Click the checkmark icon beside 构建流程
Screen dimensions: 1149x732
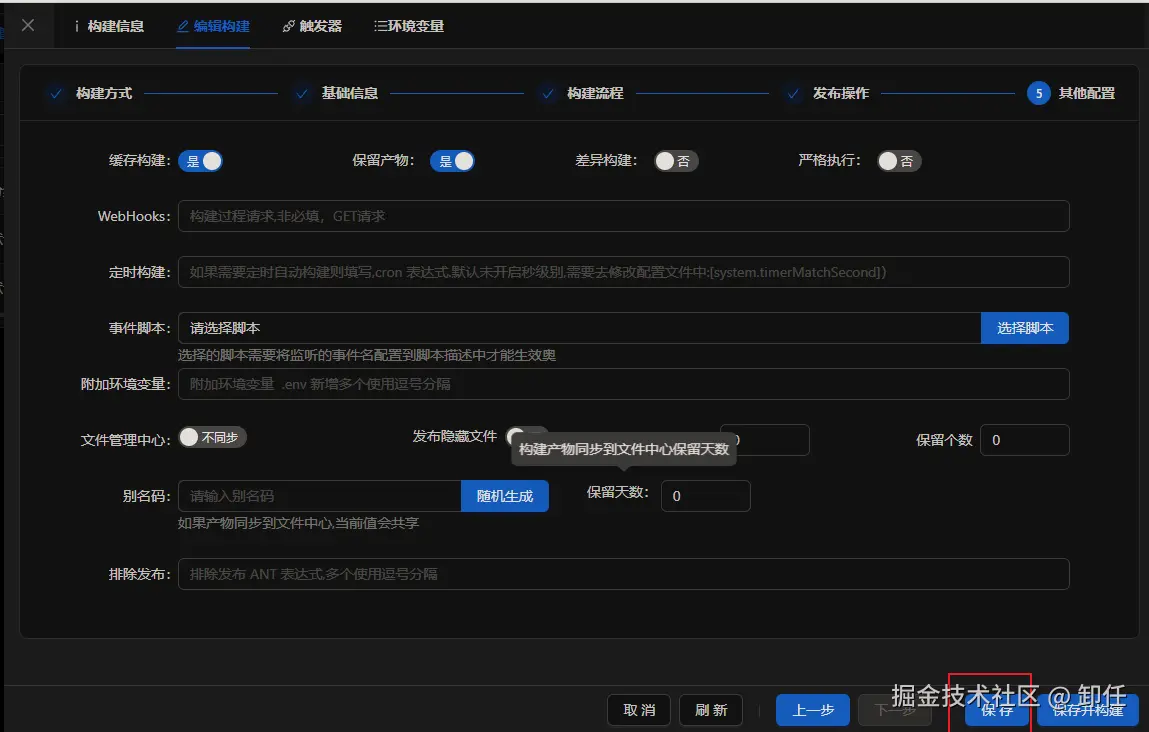[x=547, y=94]
